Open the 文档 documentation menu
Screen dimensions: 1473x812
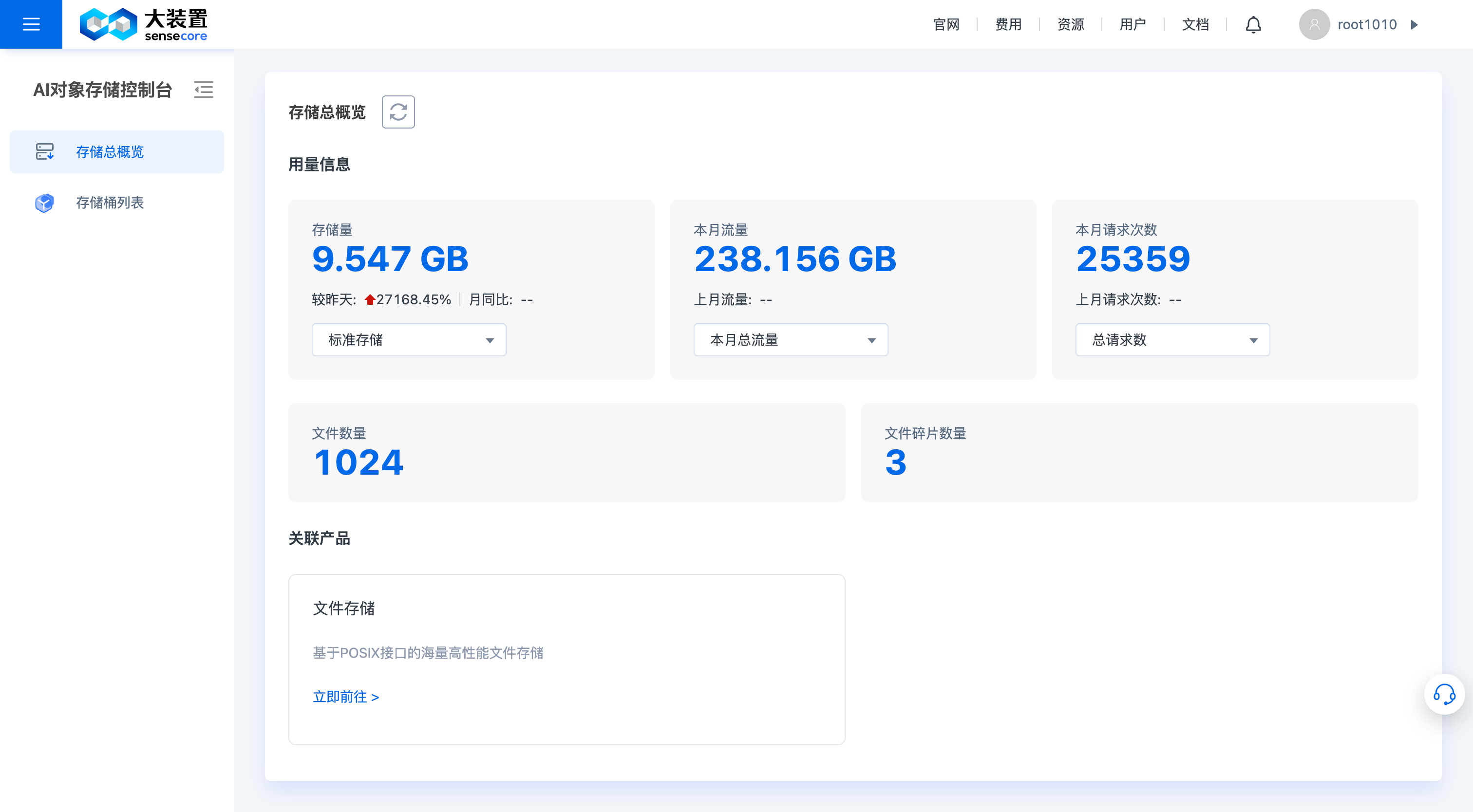tap(1195, 24)
